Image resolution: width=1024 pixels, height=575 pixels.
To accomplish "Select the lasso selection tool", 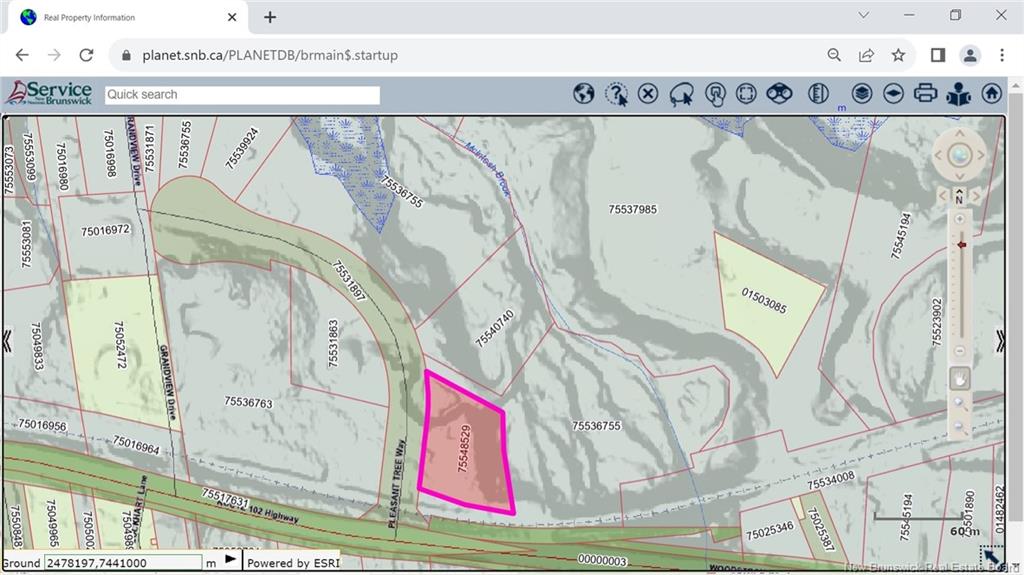I will pyautogui.click(x=681, y=95).
